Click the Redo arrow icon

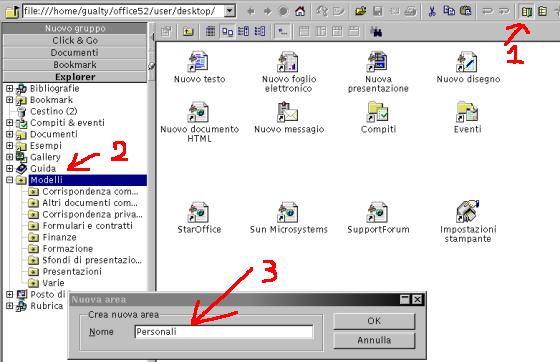pyautogui.click(x=503, y=11)
